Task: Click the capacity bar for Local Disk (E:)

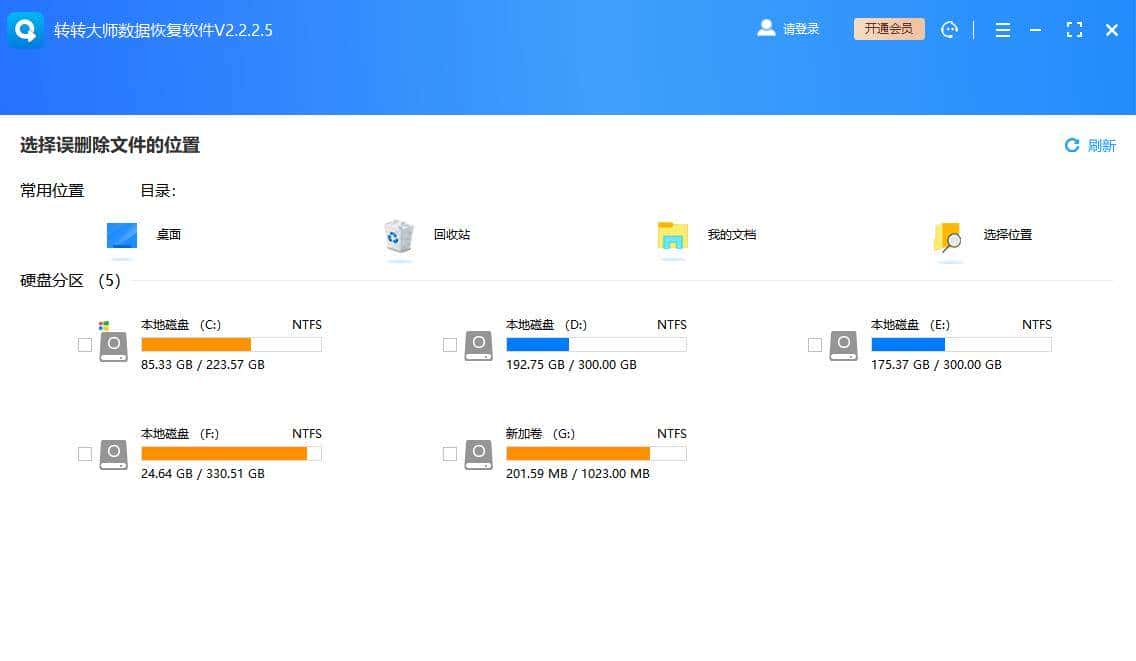Action: coord(960,344)
